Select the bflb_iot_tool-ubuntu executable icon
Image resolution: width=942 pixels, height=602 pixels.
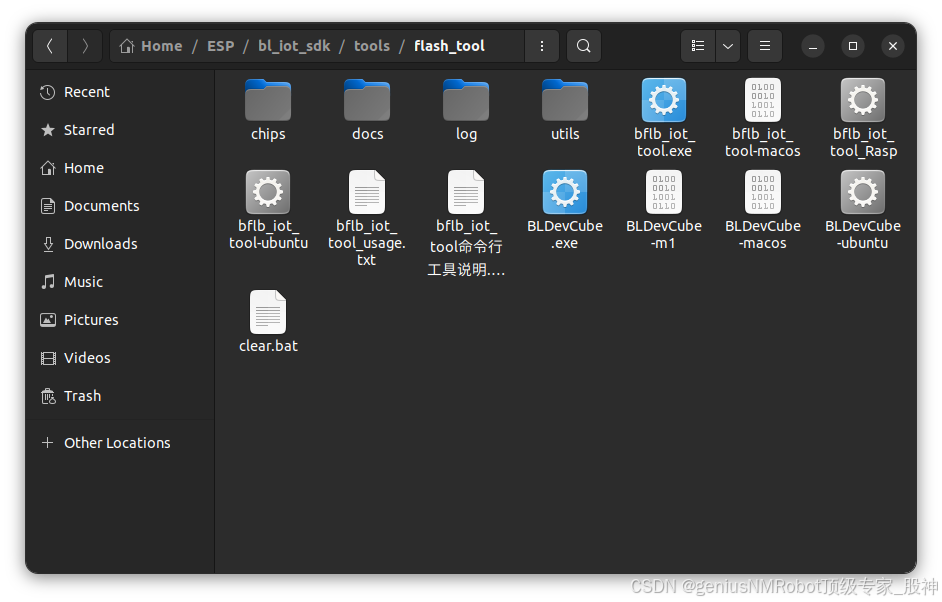pos(268,192)
